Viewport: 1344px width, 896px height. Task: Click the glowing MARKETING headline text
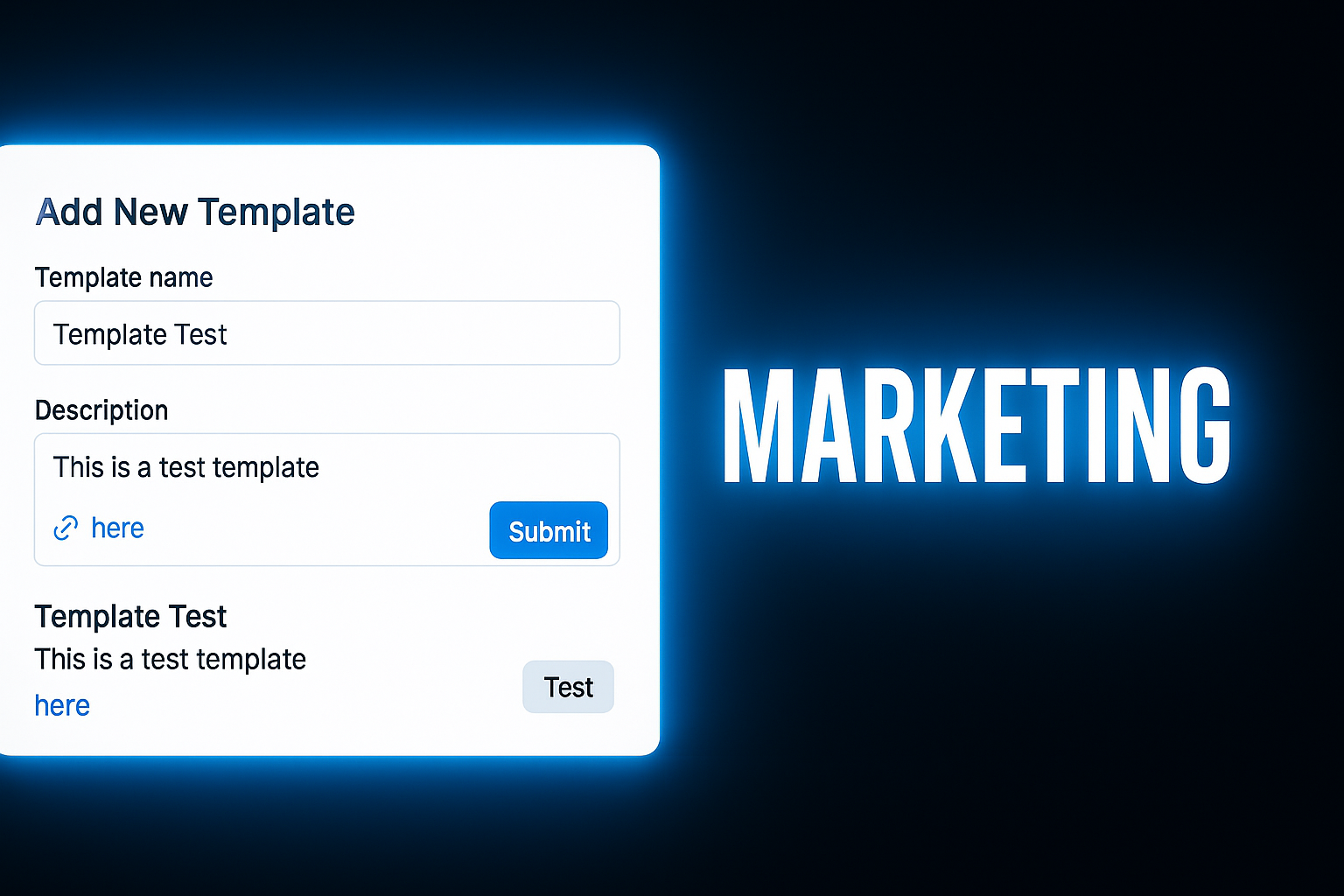(976, 426)
